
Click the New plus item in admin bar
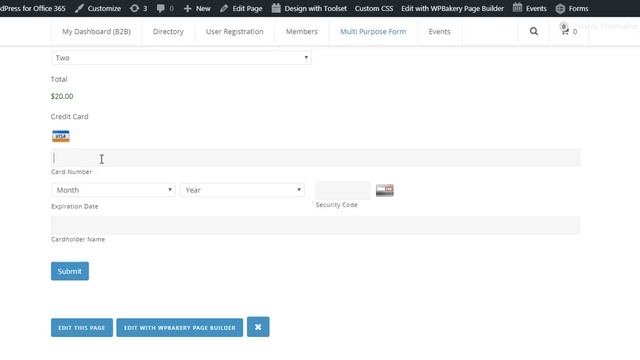click(197, 8)
